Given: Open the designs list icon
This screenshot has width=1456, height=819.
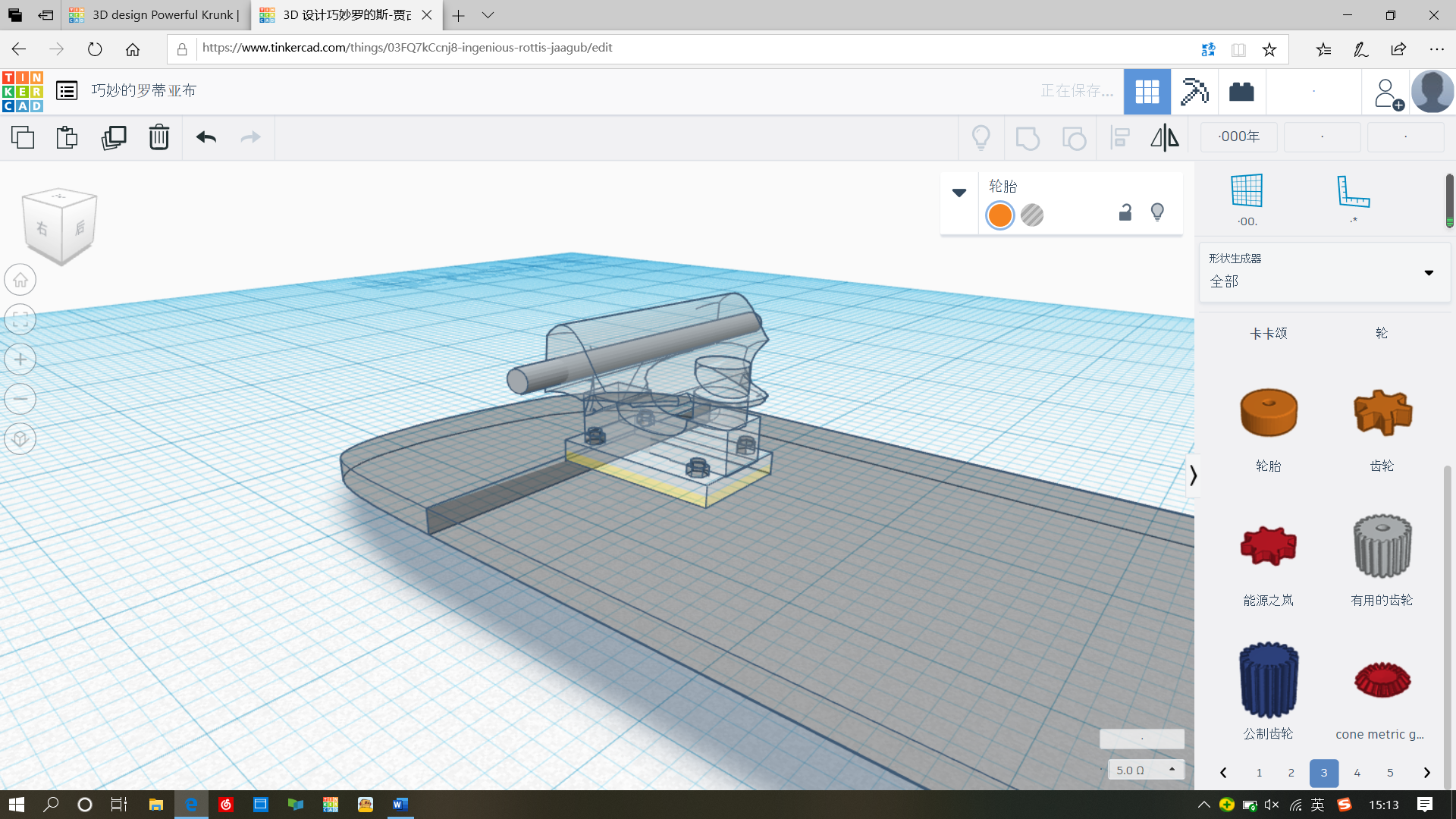Looking at the screenshot, I should click(x=67, y=91).
